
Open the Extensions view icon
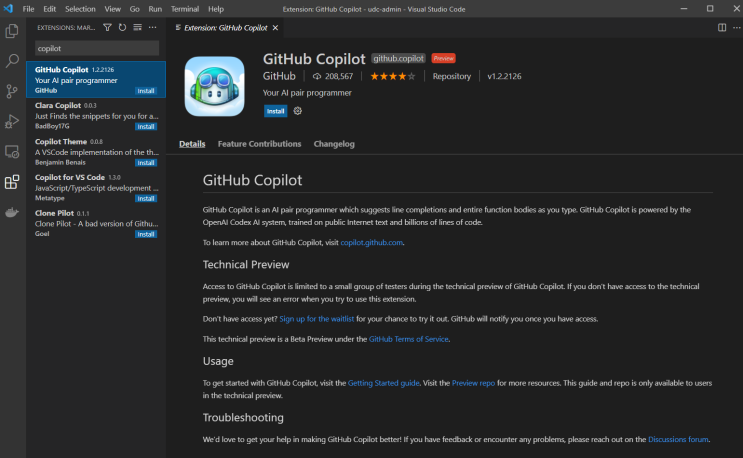(12, 182)
